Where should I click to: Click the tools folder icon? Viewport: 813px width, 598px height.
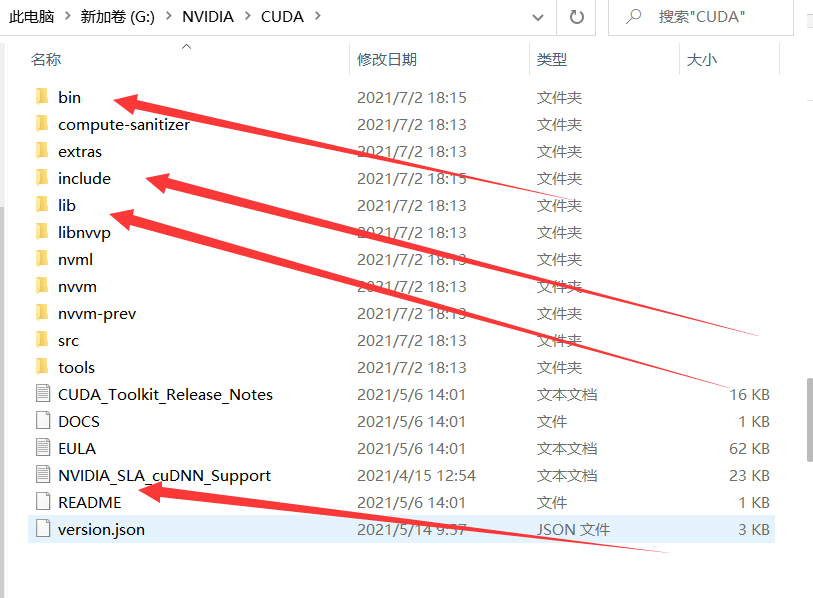tap(43, 366)
